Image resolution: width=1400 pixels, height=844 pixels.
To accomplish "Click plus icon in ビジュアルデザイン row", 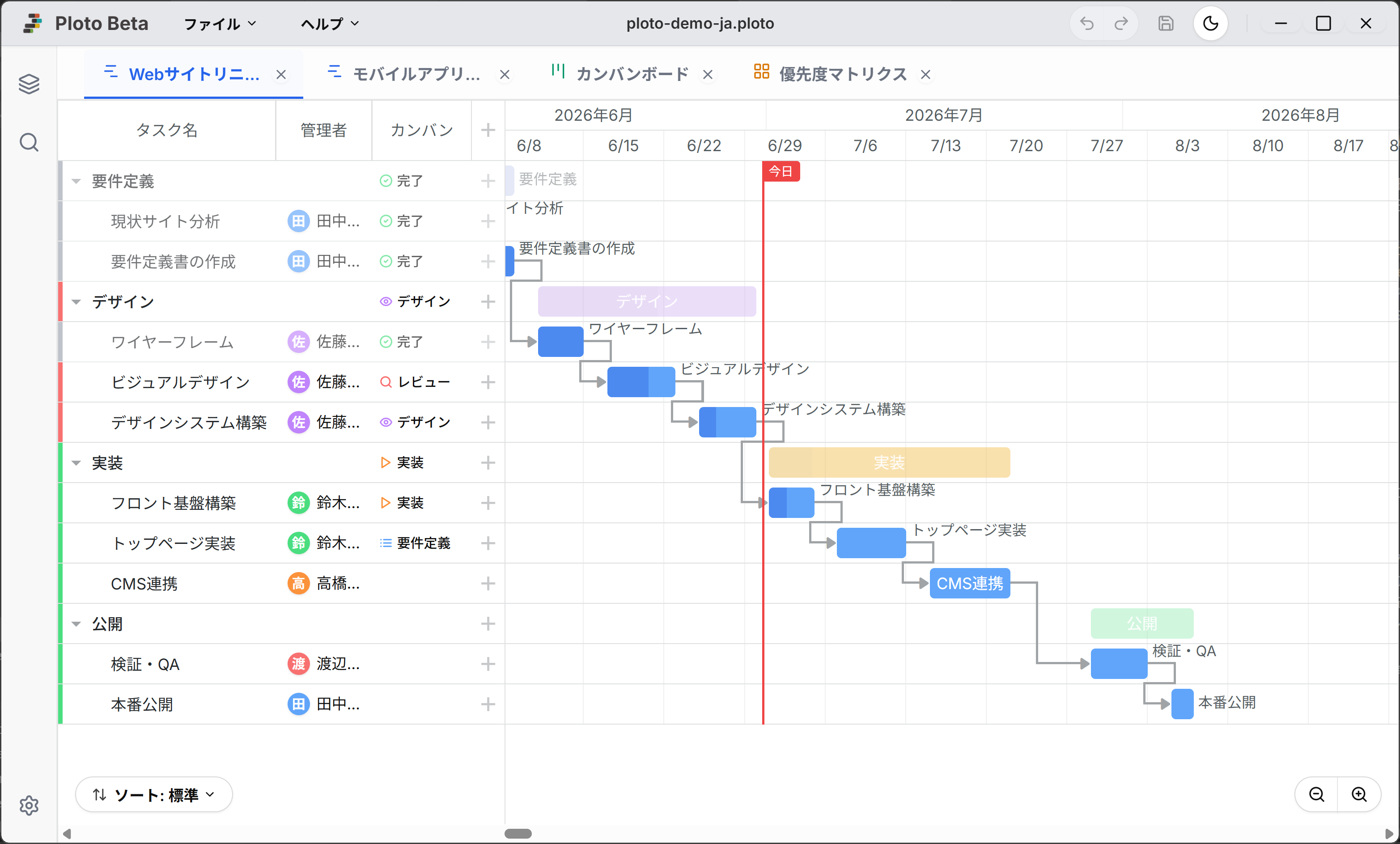I will 488,382.
